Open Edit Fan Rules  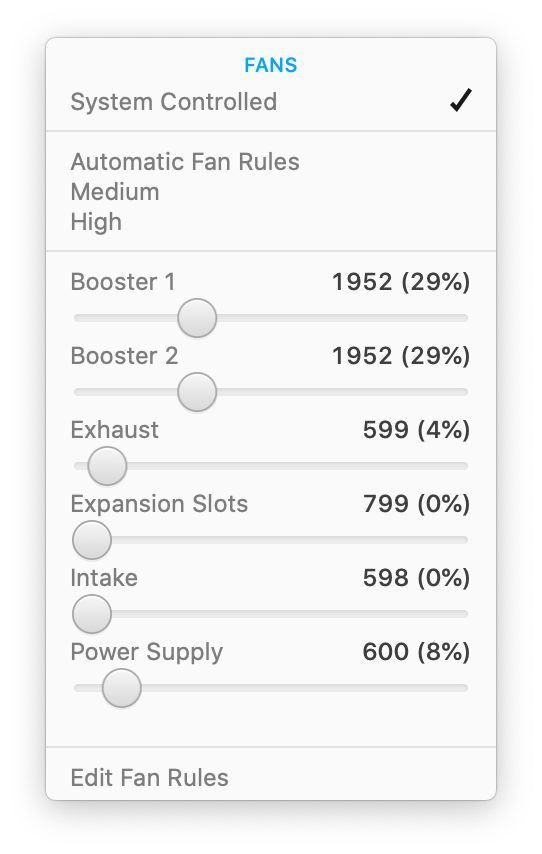149,778
